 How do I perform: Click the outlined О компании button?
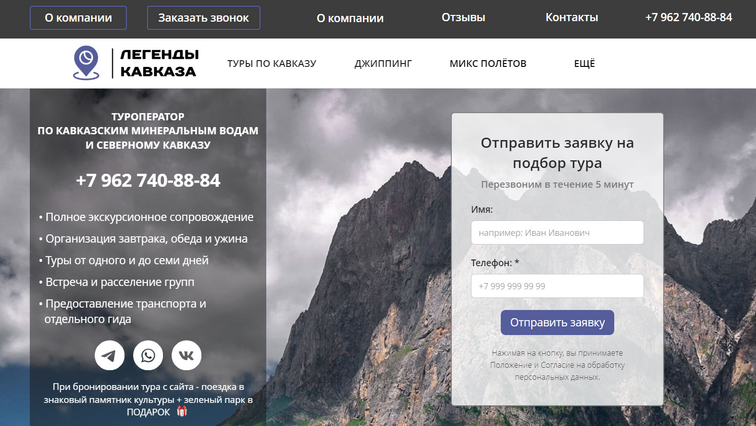click(79, 18)
